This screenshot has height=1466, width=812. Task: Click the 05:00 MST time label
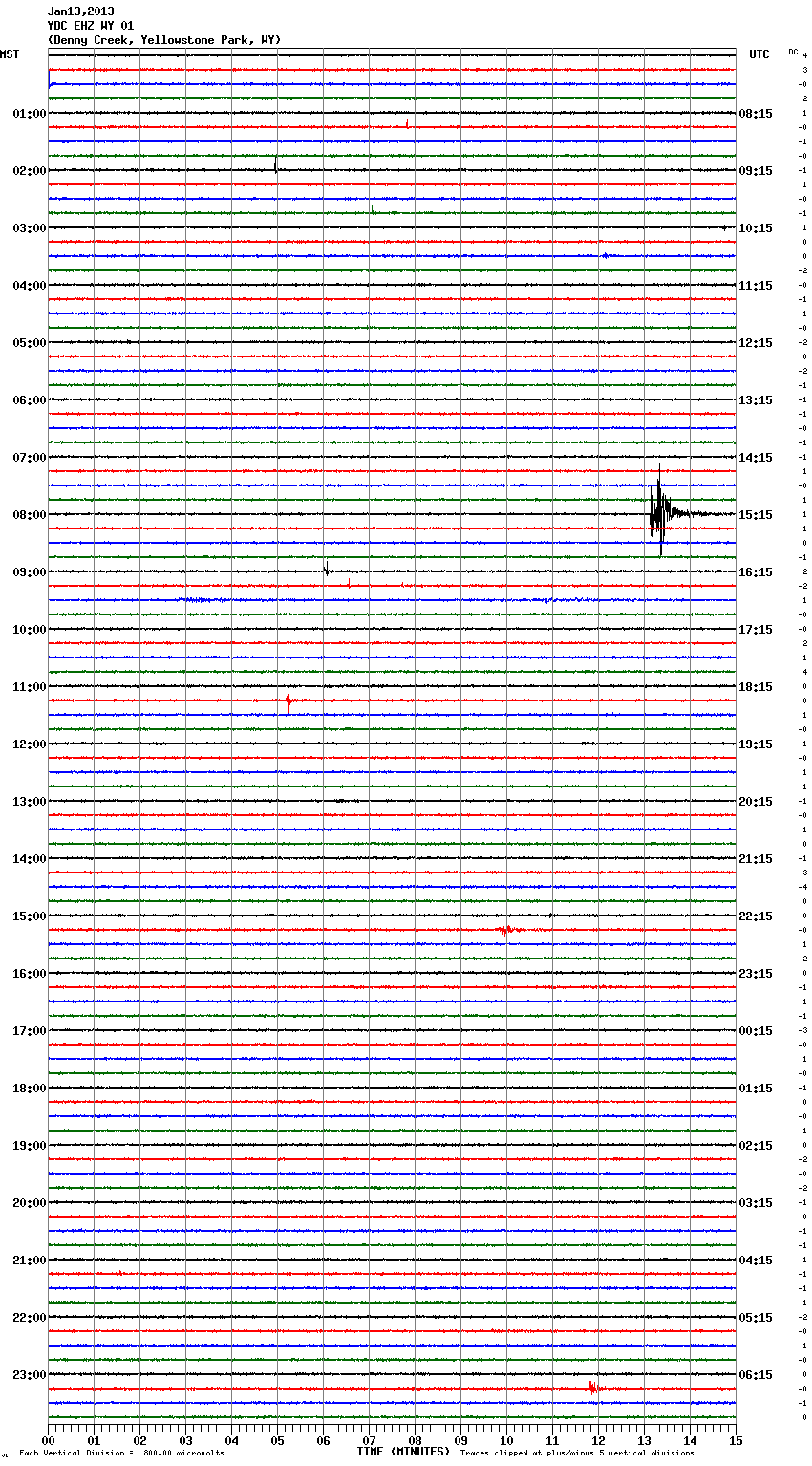[x=30, y=343]
